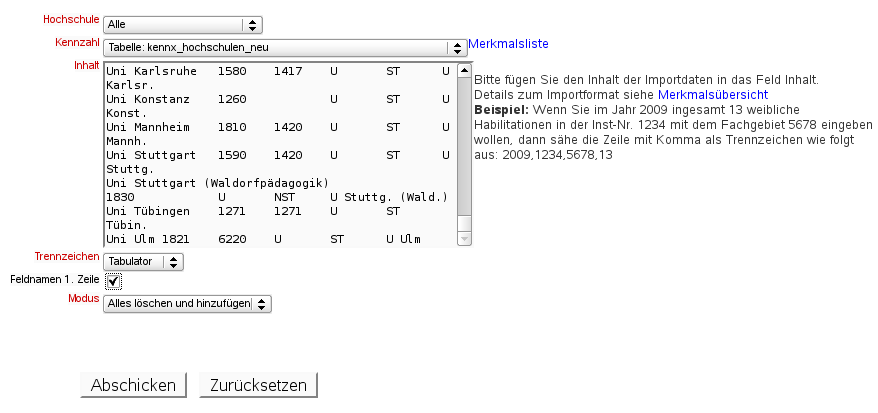This screenshot has height=413, width=878.
Task: Click the Uni Karlsruhe line in Inhalt
Action: [x=278, y=71]
